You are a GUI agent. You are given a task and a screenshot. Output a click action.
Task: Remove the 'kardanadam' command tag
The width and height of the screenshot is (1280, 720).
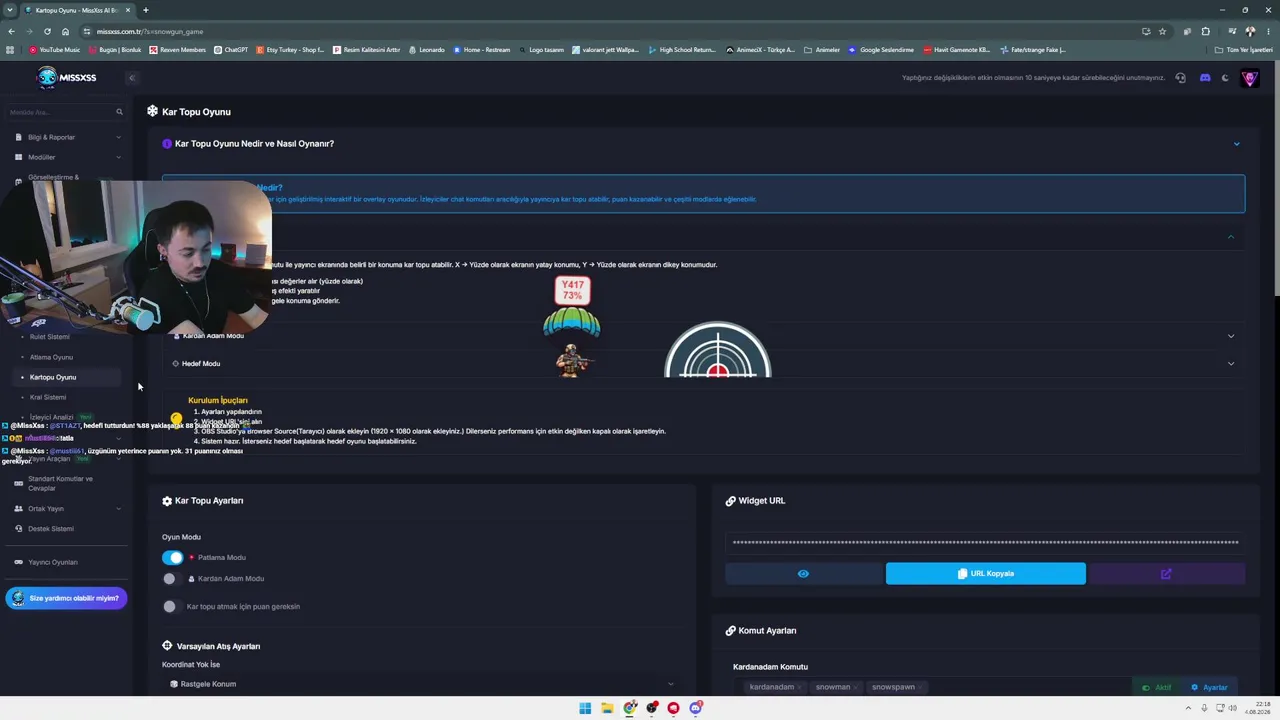point(799,687)
